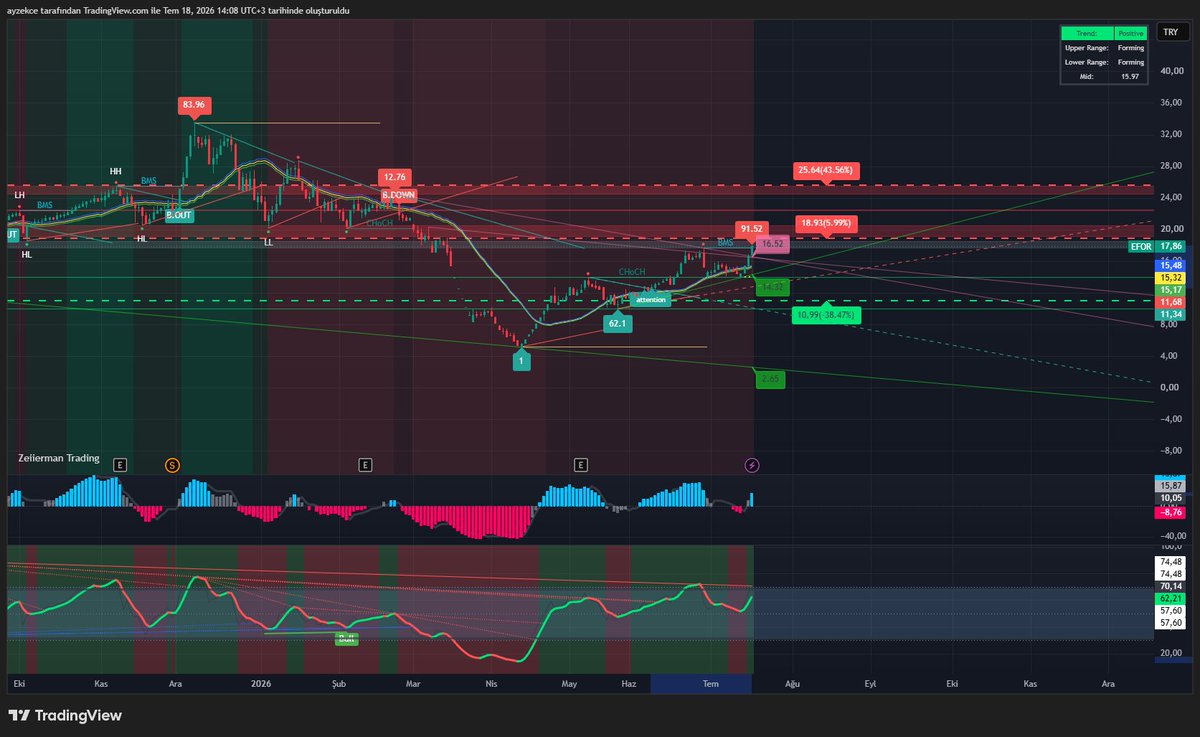
Task: Select the green 62,21 RSI value
Action: [x=1171, y=598]
